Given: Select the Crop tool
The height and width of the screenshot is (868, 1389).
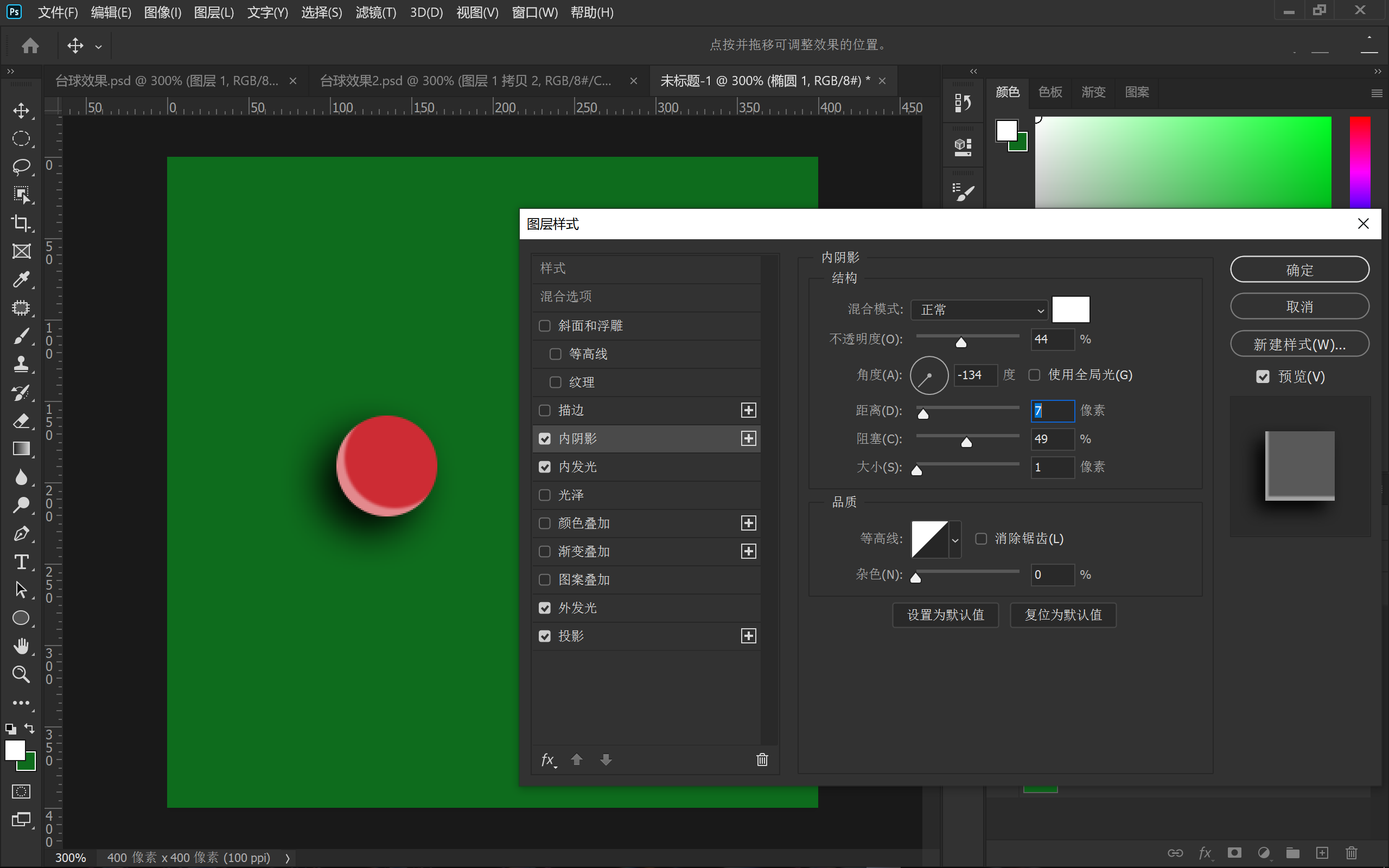Looking at the screenshot, I should coord(21,223).
